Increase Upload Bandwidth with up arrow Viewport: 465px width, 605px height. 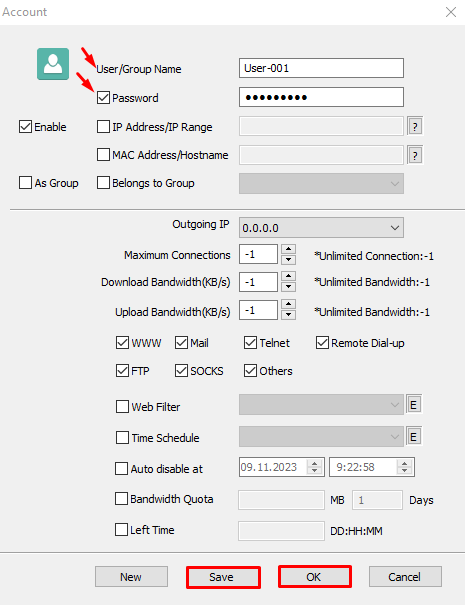[x=288, y=304]
